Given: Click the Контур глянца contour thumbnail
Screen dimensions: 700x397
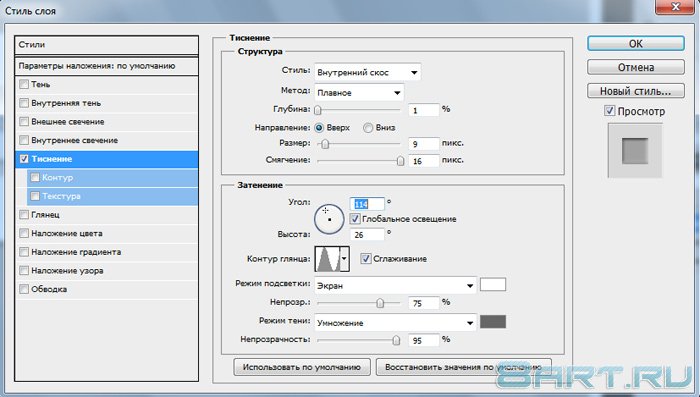Looking at the screenshot, I should tap(328, 259).
